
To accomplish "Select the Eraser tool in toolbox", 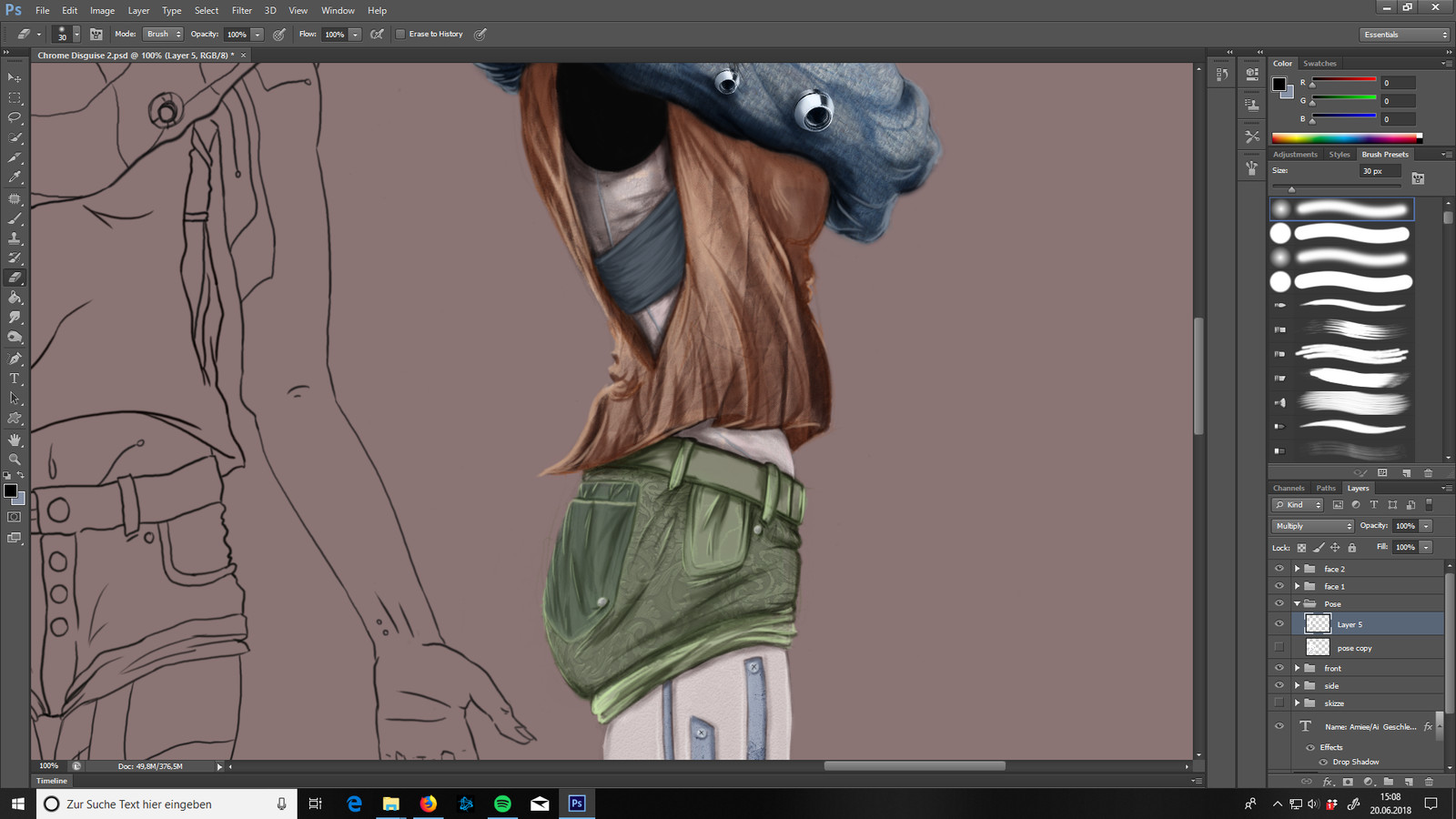I will click(x=15, y=278).
